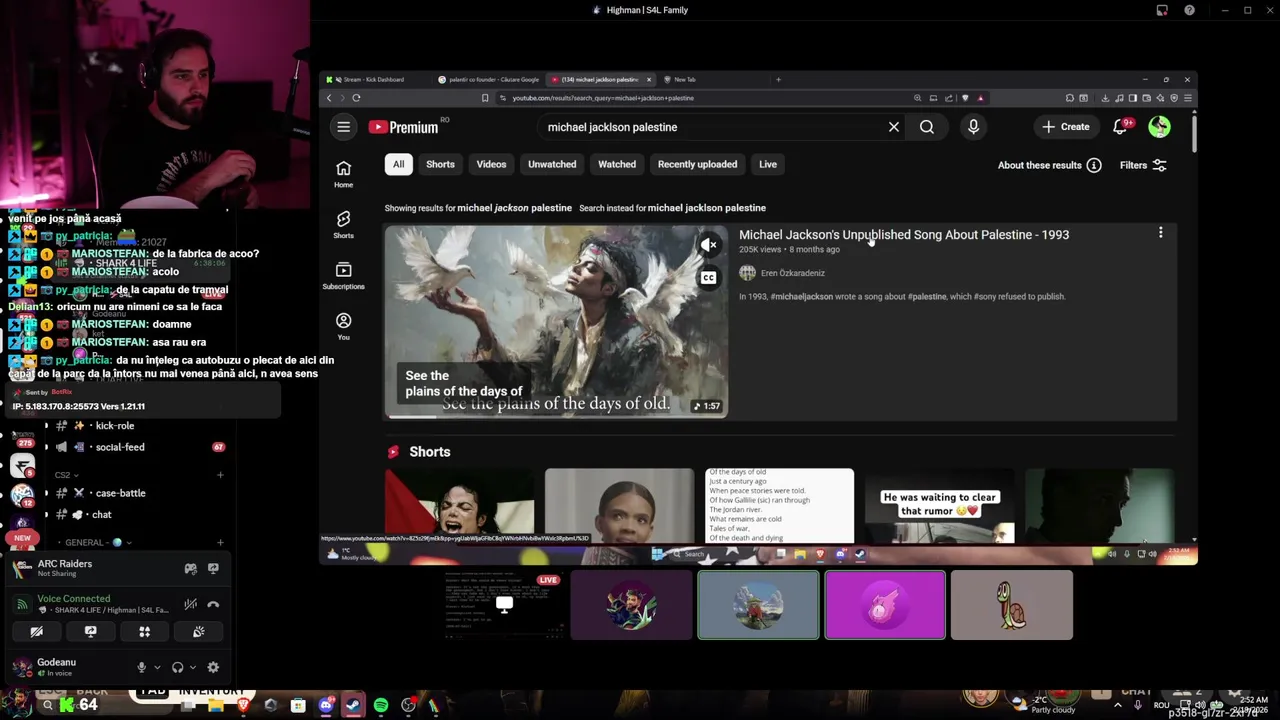Click the Create button on YouTube
This screenshot has width=1280, height=720.
tap(1066, 127)
